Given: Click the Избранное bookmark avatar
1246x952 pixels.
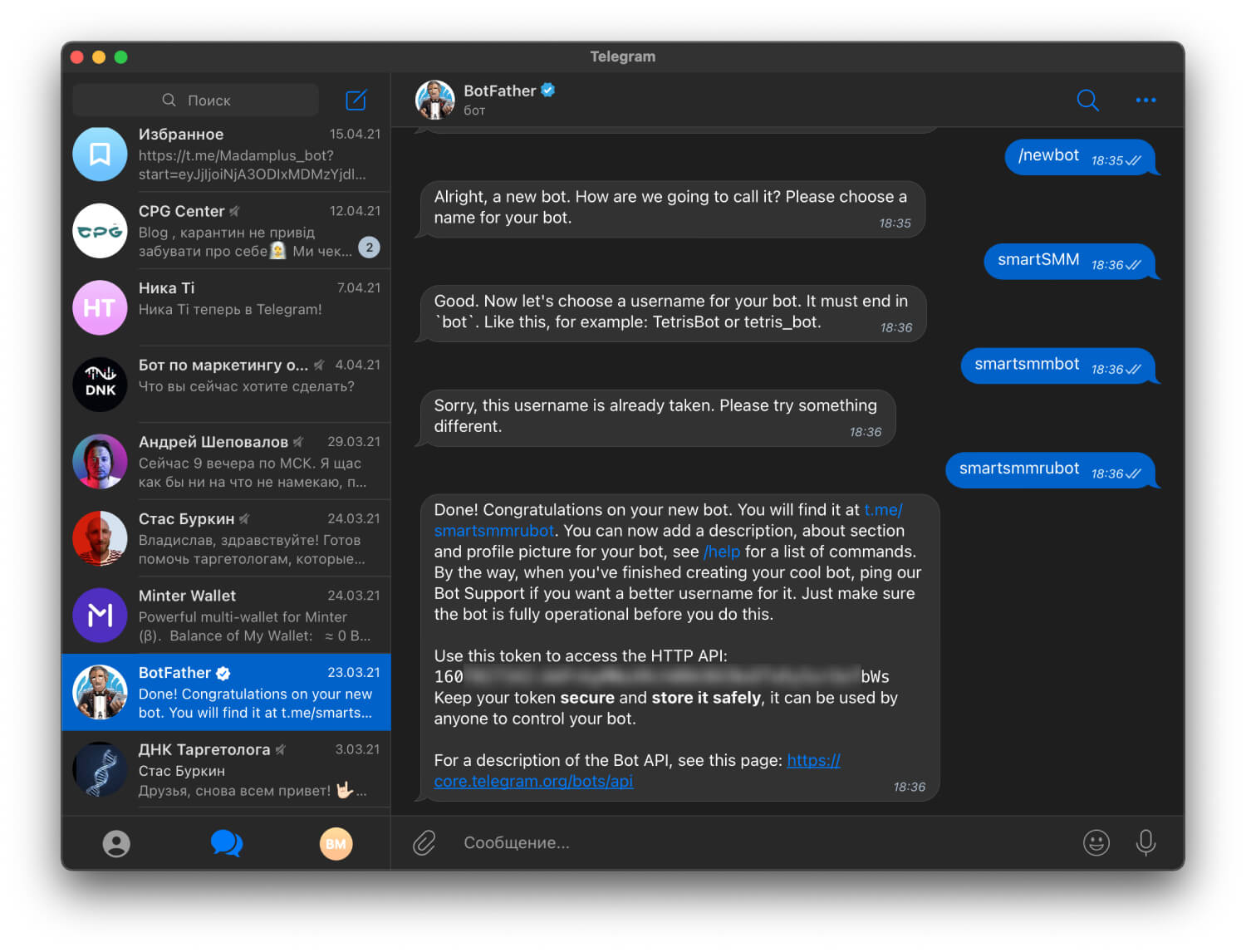Looking at the screenshot, I should pyautogui.click(x=100, y=154).
